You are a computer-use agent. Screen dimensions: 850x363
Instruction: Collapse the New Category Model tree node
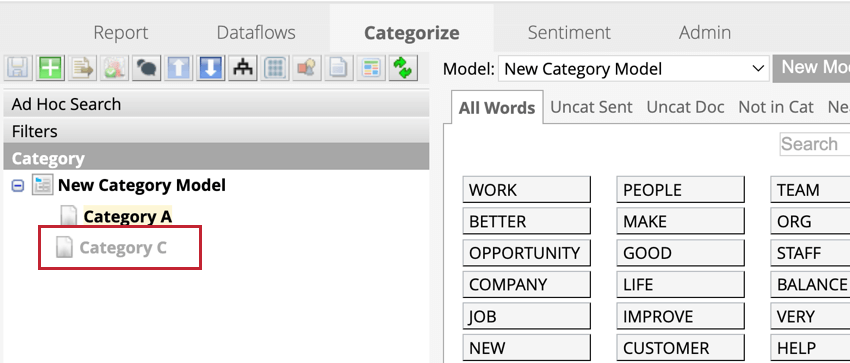(18, 186)
